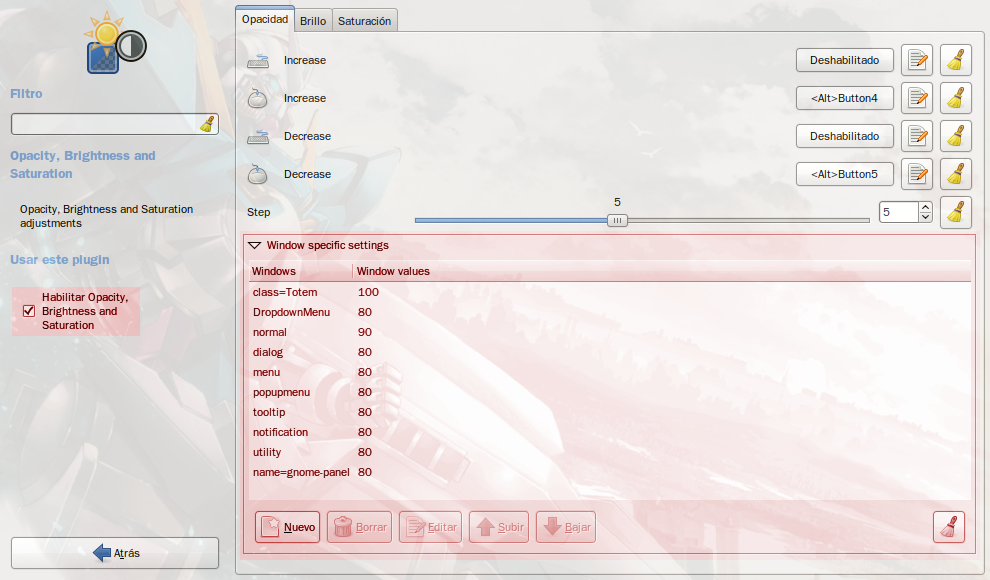Switch to the Brillo tab
Image resolution: width=990 pixels, height=580 pixels.
[313, 20]
